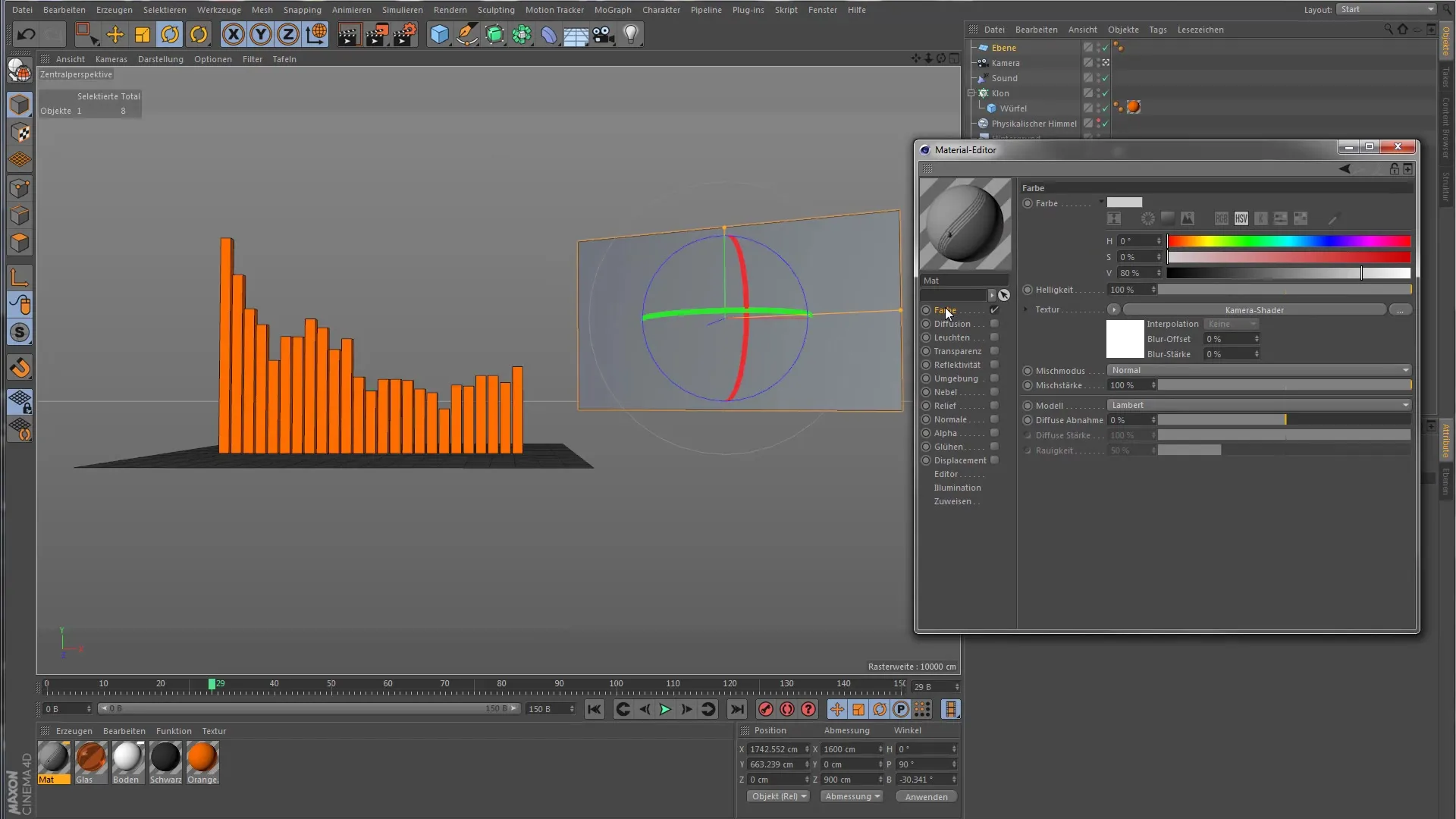Viewport: 1456px width, 819px height.
Task: Switch to texture mode in left sidebar
Action: click(20, 133)
